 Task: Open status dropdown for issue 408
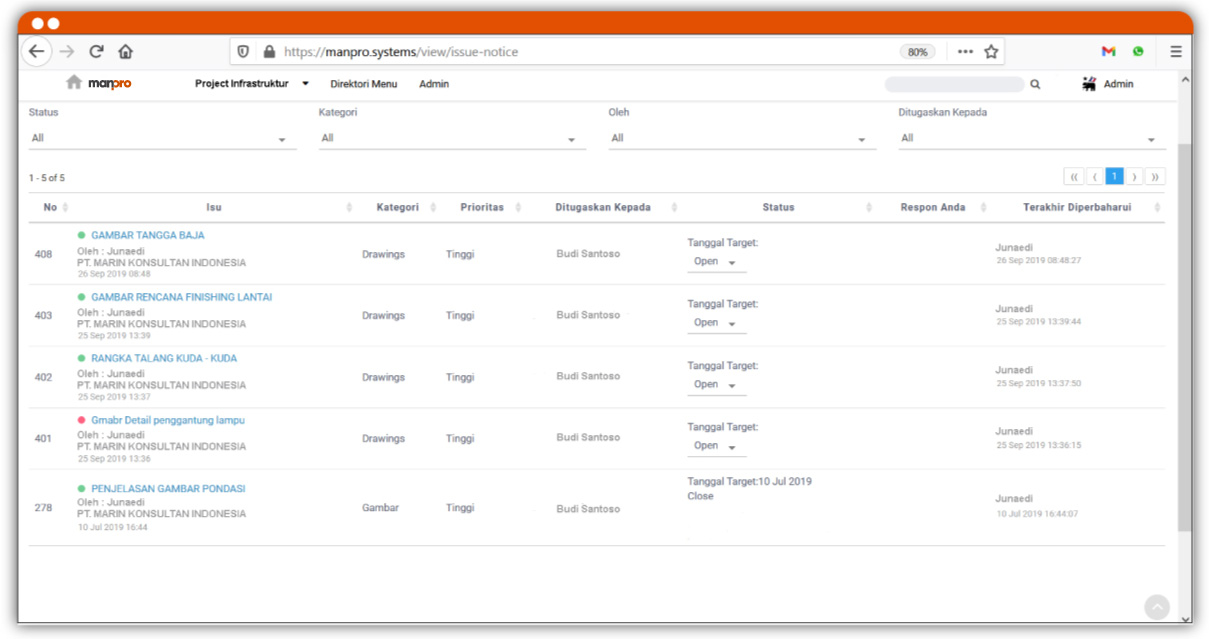click(716, 262)
